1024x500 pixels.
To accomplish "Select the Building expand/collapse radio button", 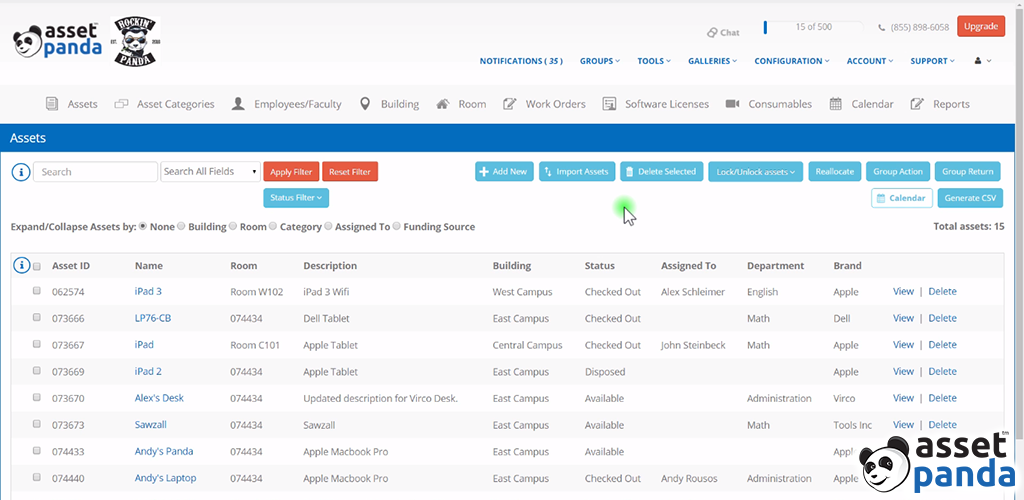I will point(181,227).
